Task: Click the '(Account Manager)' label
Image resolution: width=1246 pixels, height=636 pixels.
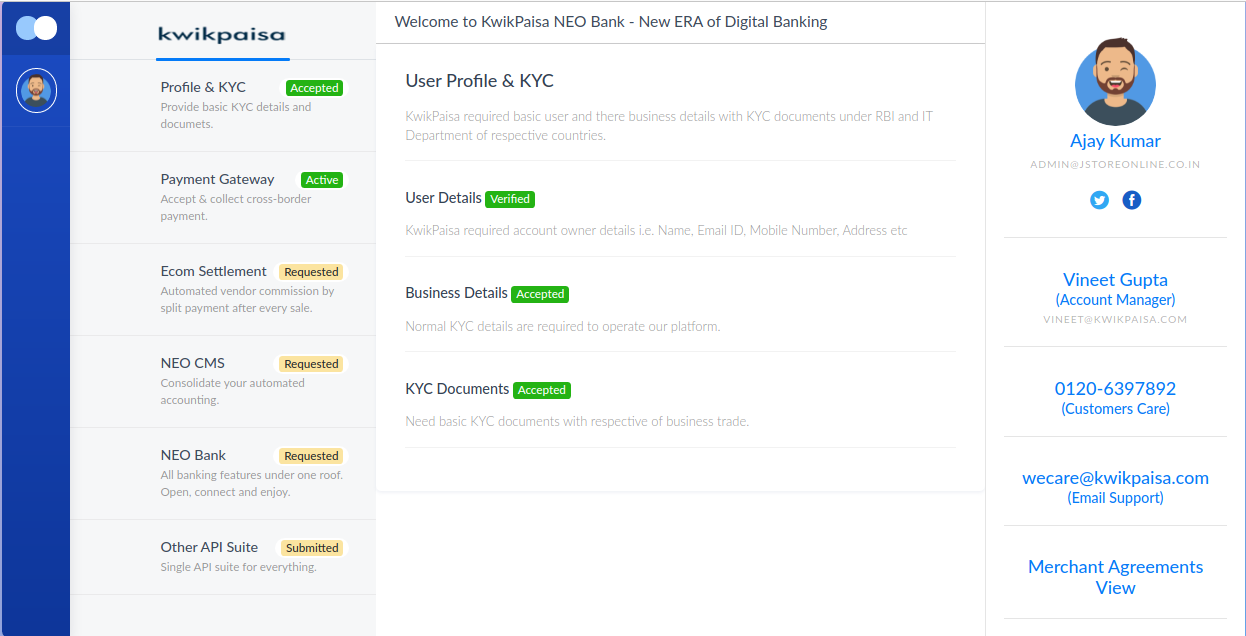Action: click(1115, 300)
